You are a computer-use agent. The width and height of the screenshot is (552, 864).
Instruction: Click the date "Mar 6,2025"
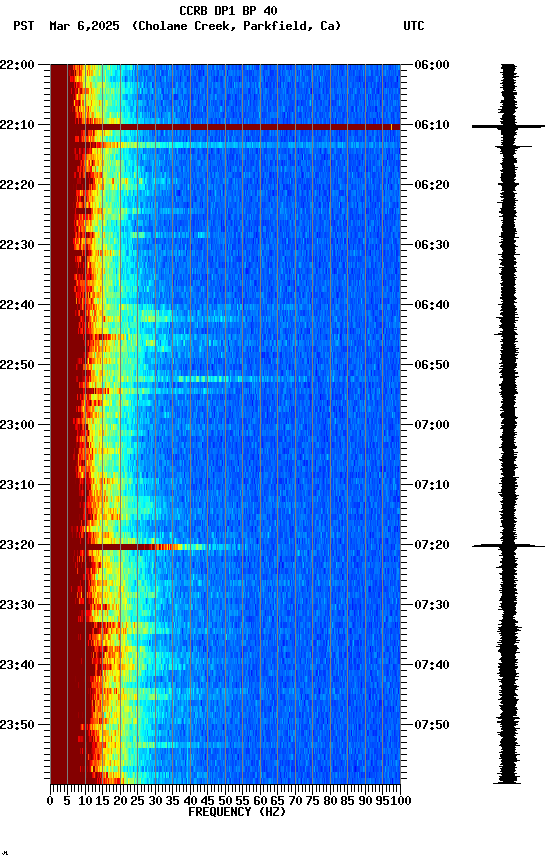coord(84,26)
